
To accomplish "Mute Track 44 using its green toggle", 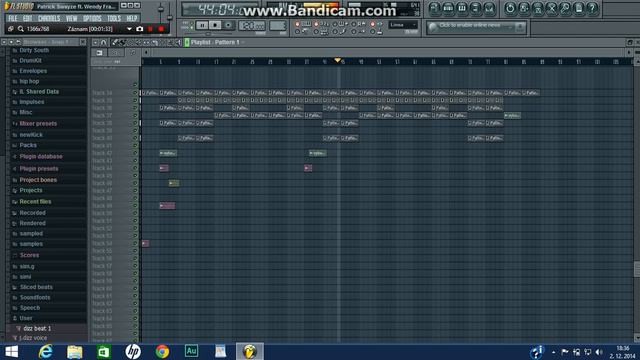I will 135,168.
